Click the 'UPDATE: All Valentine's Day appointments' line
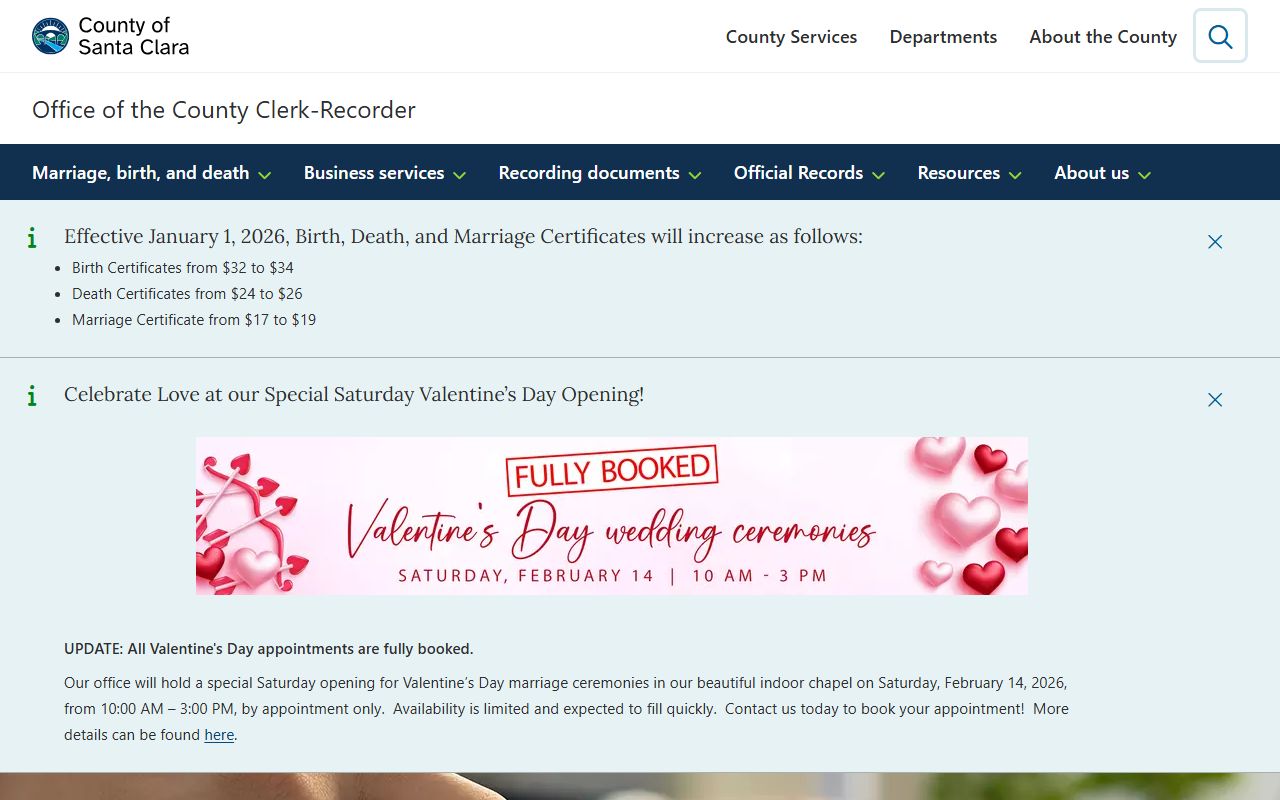 click(269, 649)
